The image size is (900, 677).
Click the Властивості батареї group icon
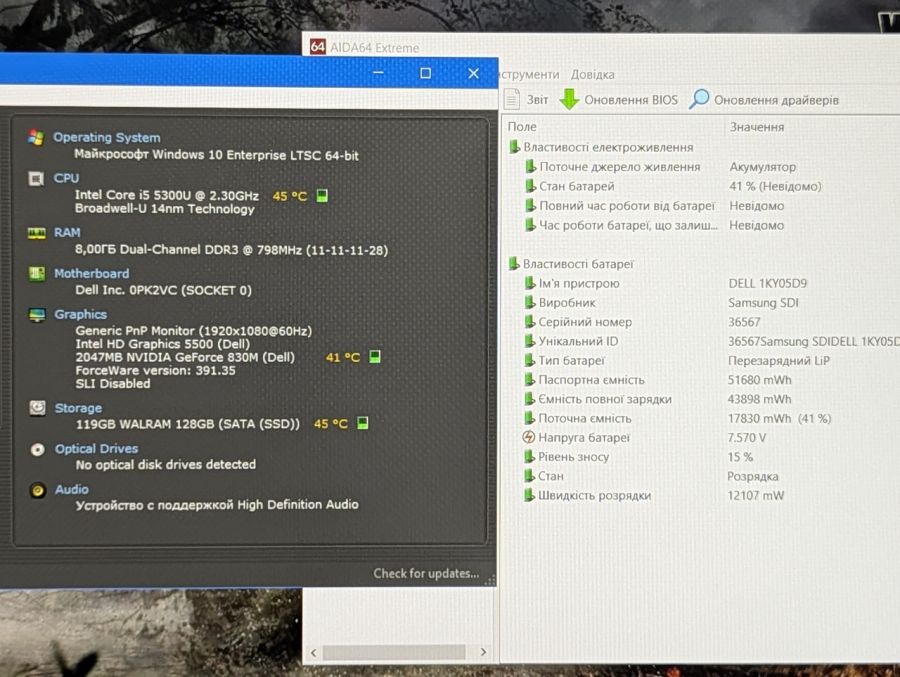(514, 264)
